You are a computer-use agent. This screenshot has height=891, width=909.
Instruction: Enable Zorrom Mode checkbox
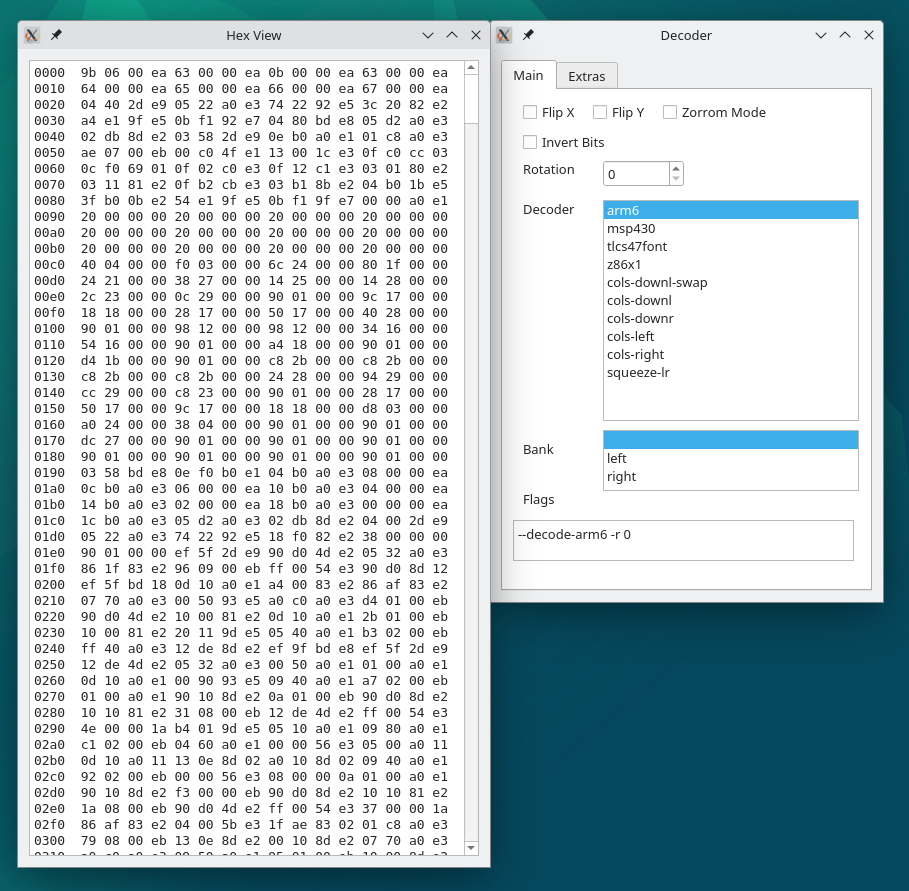(670, 112)
